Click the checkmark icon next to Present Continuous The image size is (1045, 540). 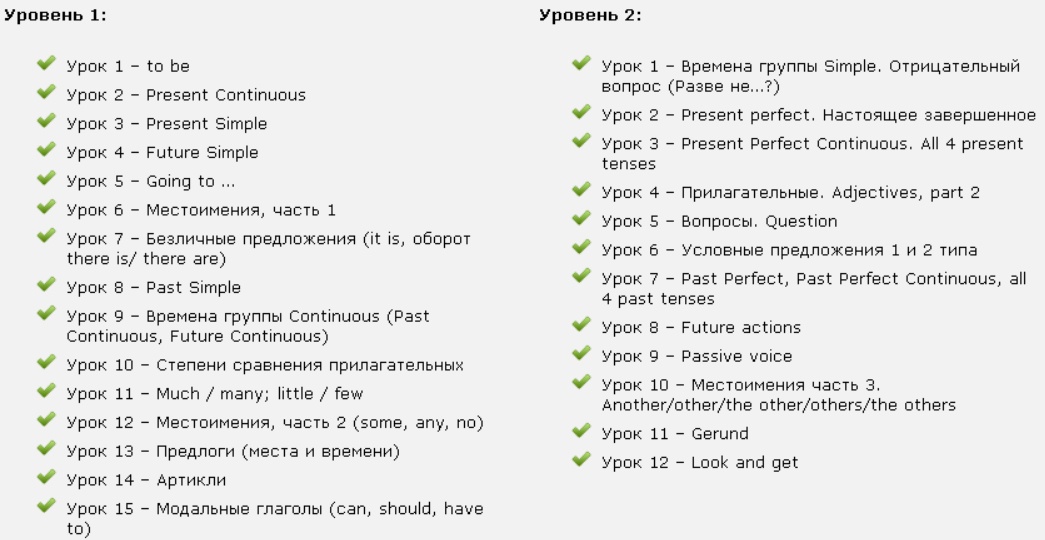coord(45,94)
